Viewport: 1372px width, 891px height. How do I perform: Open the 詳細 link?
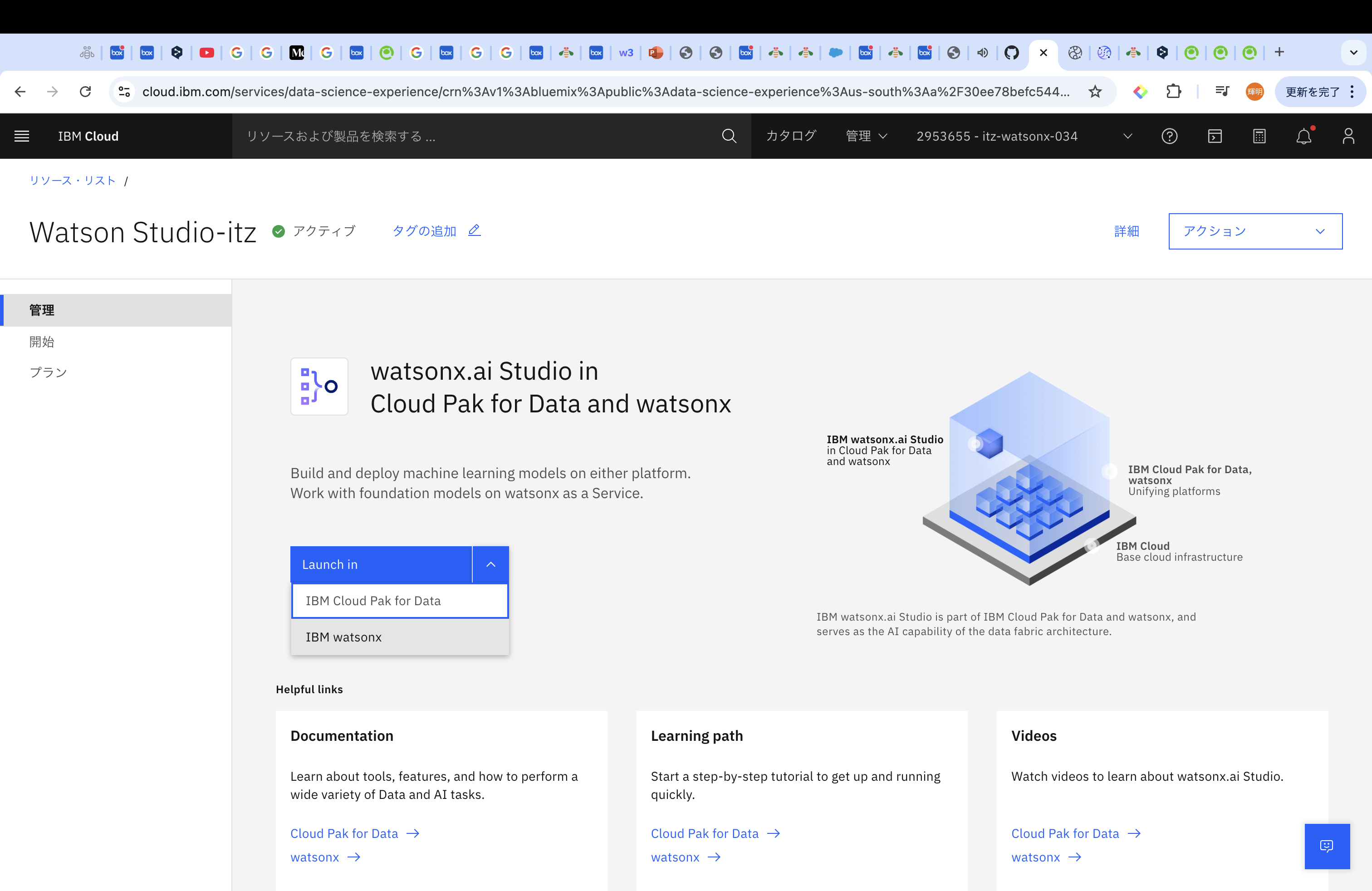(1126, 231)
